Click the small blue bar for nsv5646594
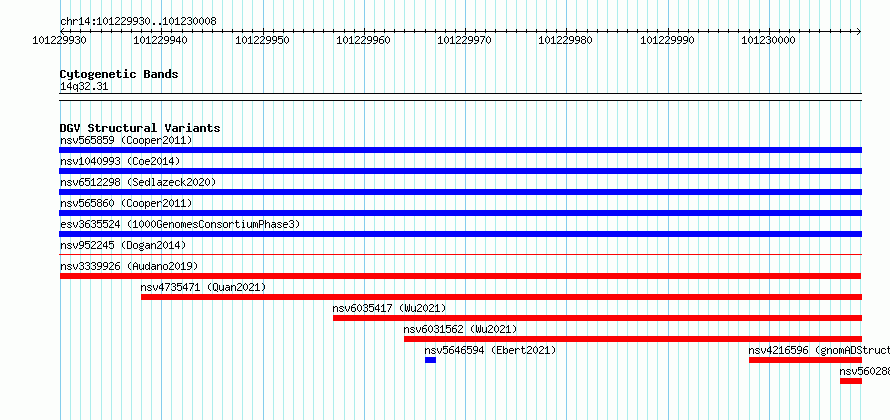Image resolution: width=890 pixels, height=420 pixels. [430, 360]
